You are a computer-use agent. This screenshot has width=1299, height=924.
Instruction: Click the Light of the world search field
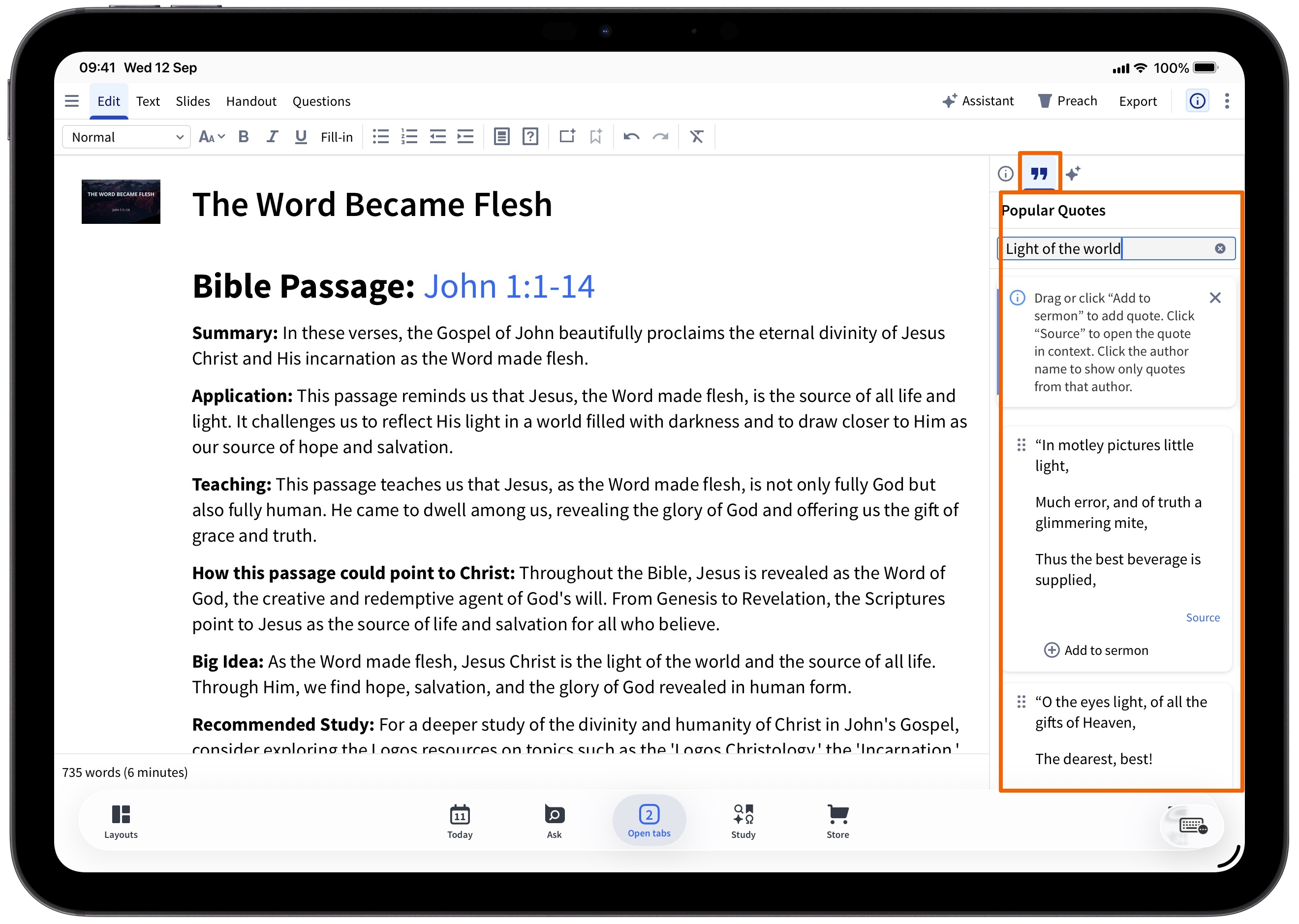pyautogui.click(x=1117, y=248)
